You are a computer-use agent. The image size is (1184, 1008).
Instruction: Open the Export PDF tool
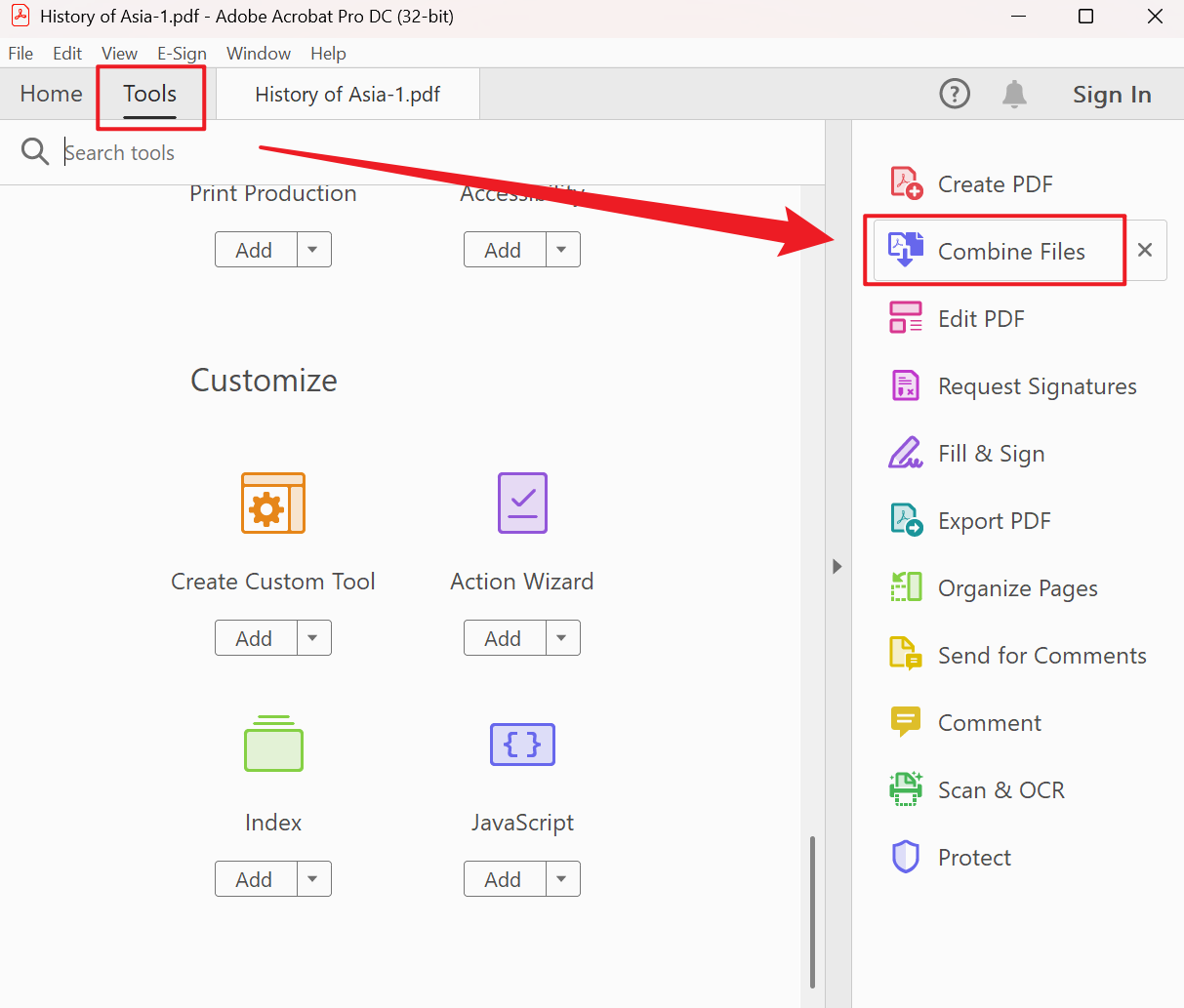(993, 521)
